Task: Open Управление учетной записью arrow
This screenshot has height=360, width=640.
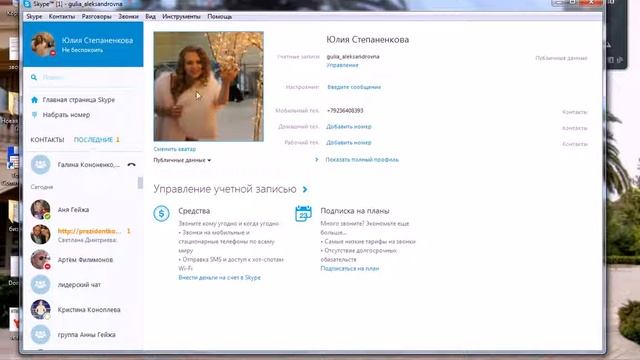Action: 305,189
